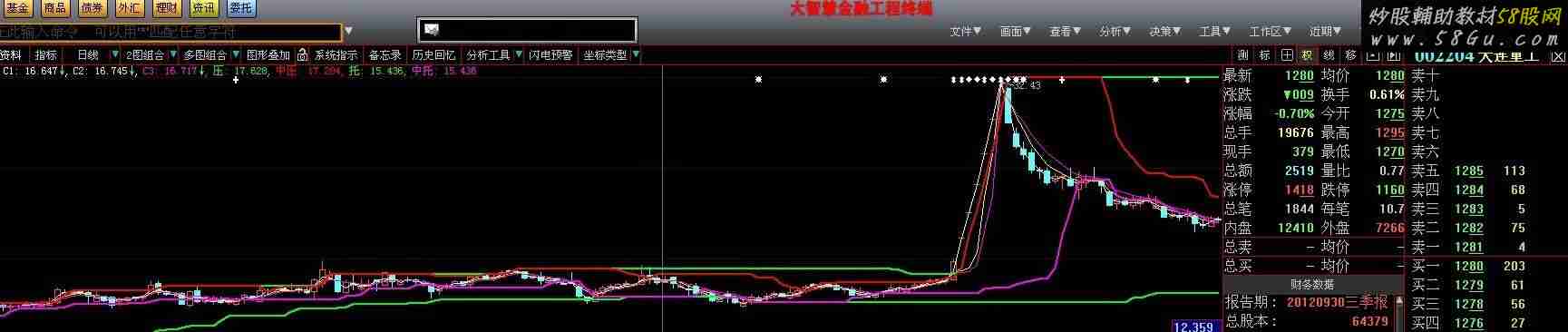
Task: Open the 分析 menu
Action: [x=1115, y=32]
